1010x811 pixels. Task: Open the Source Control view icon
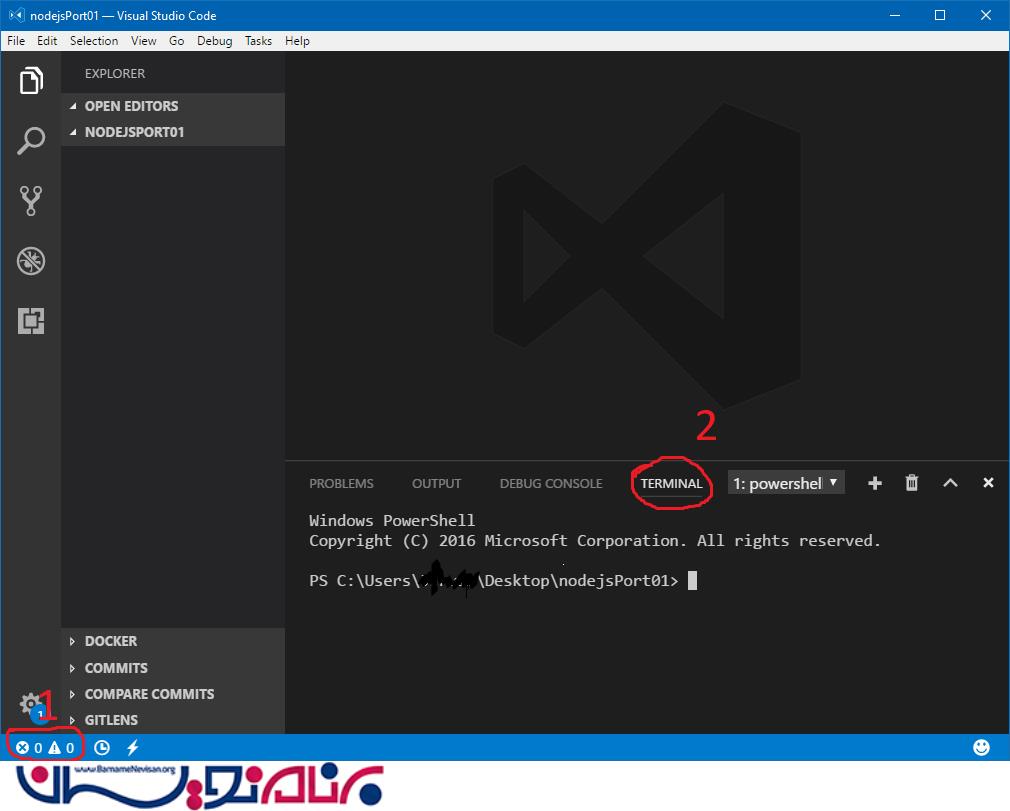(x=31, y=200)
